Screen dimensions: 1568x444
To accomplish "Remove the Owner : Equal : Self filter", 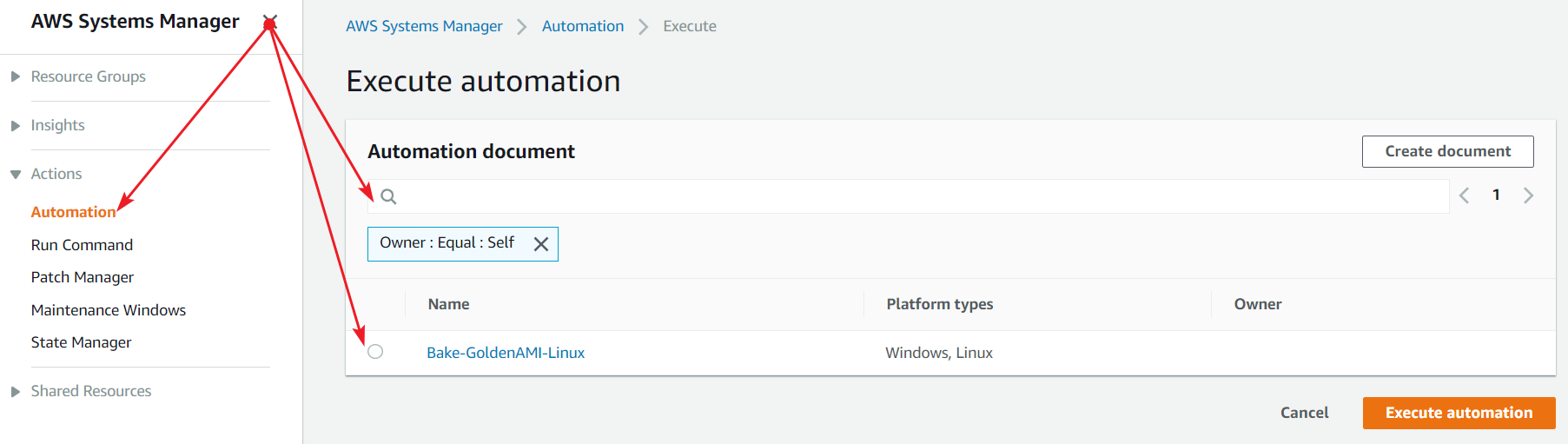I will [x=540, y=244].
